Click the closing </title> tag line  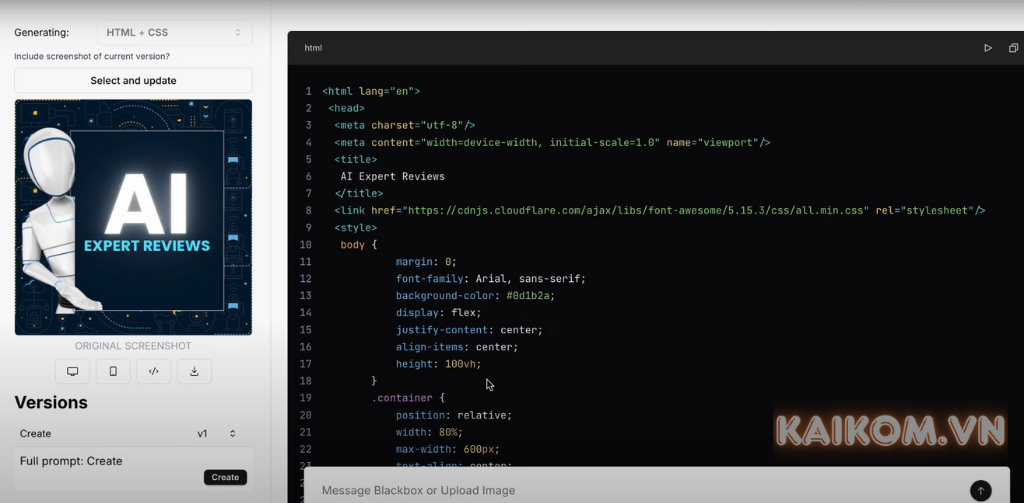tap(359, 193)
